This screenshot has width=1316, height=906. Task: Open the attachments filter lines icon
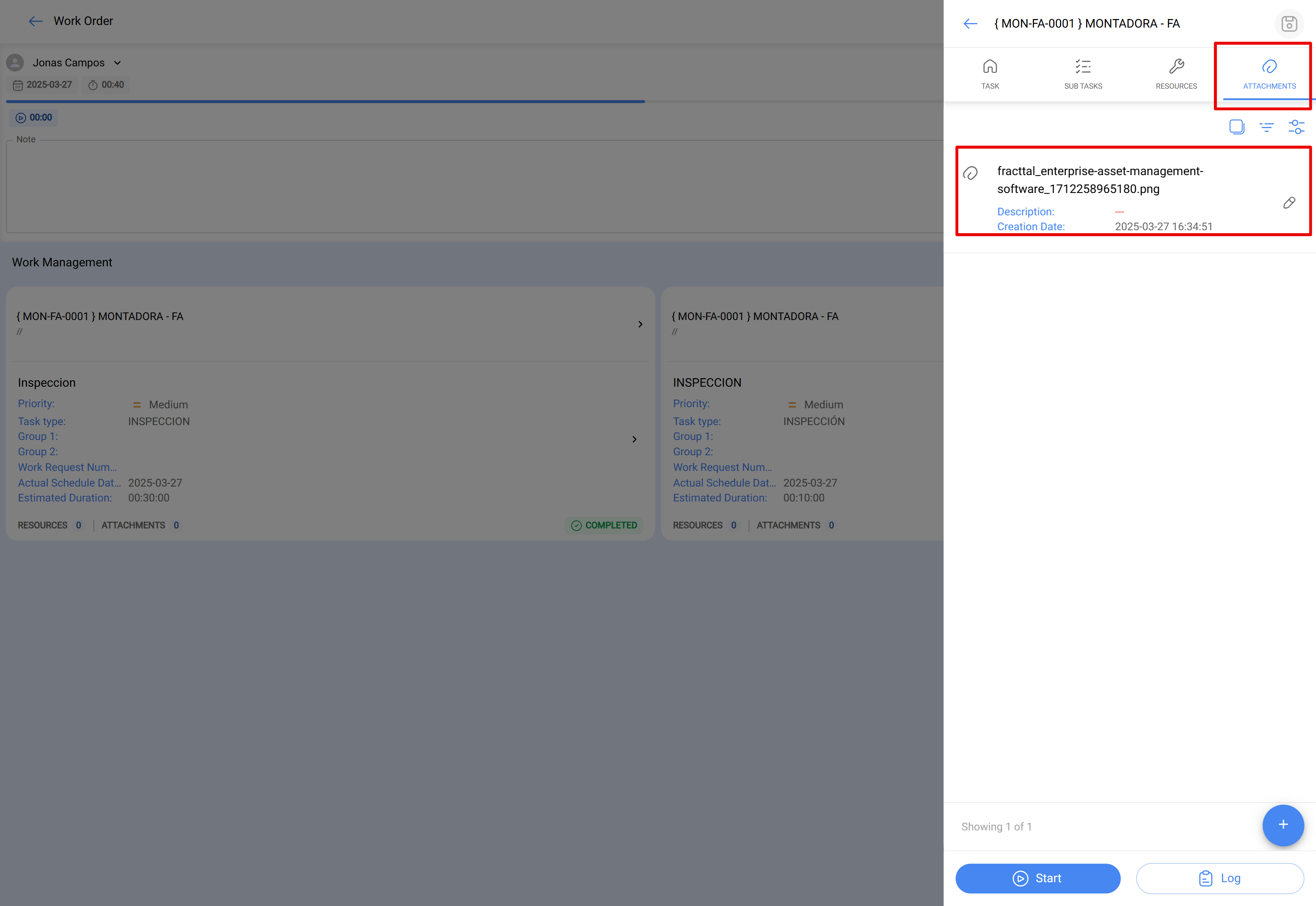tap(1266, 127)
